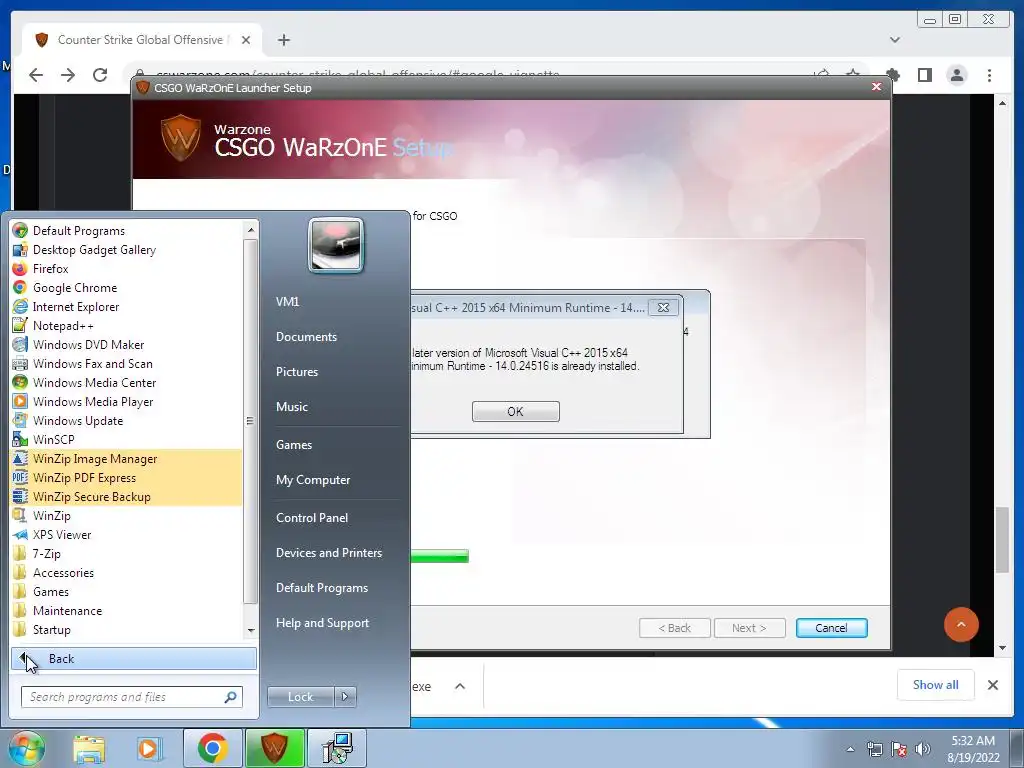1024x768 pixels.
Task: Select the Counter Strike Global Offensive tab
Action: [x=142, y=40]
